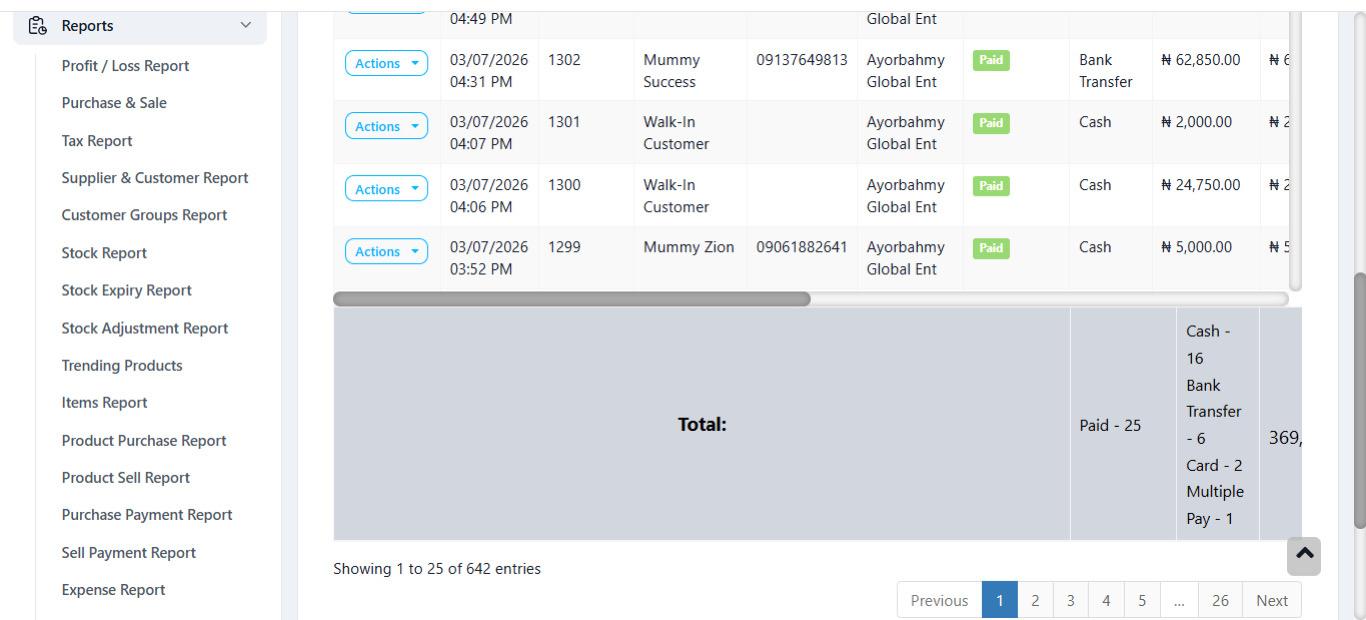The height and width of the screenshot is (620, 1366).
Task: Go to pagination page 5
Action: (x=1142, y=600)
